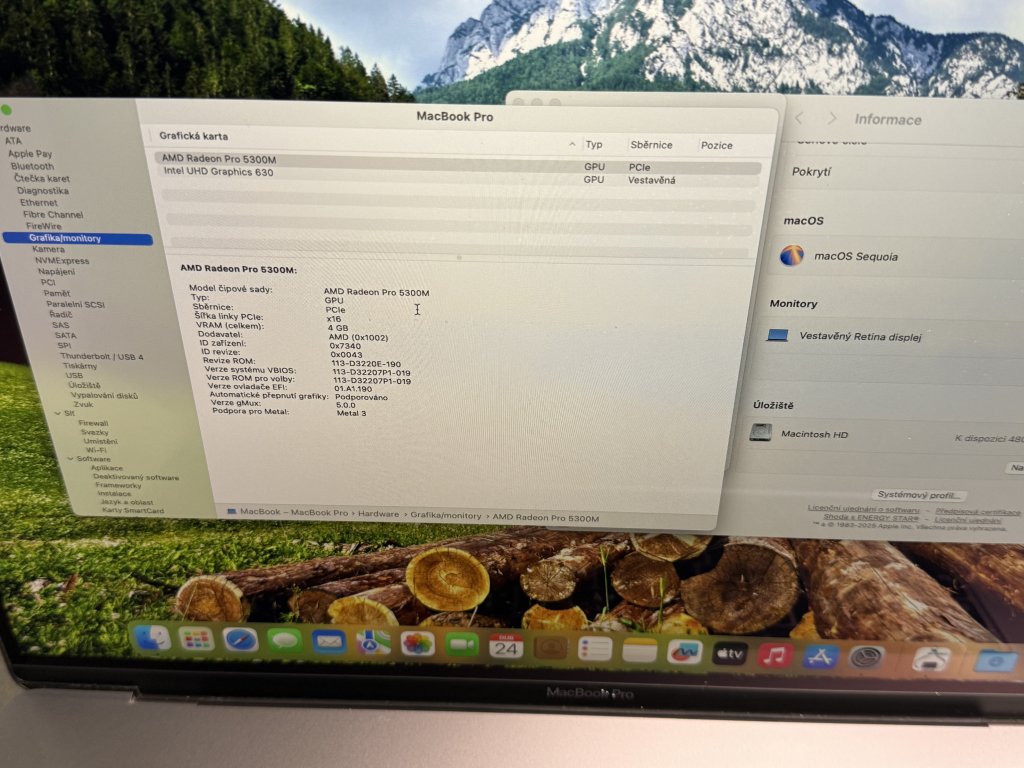Image resolution: width=1024 pixels, height=768 pixels.
Task: Open the Licenční ujednání o softwaru link
Action: [863, 508]
